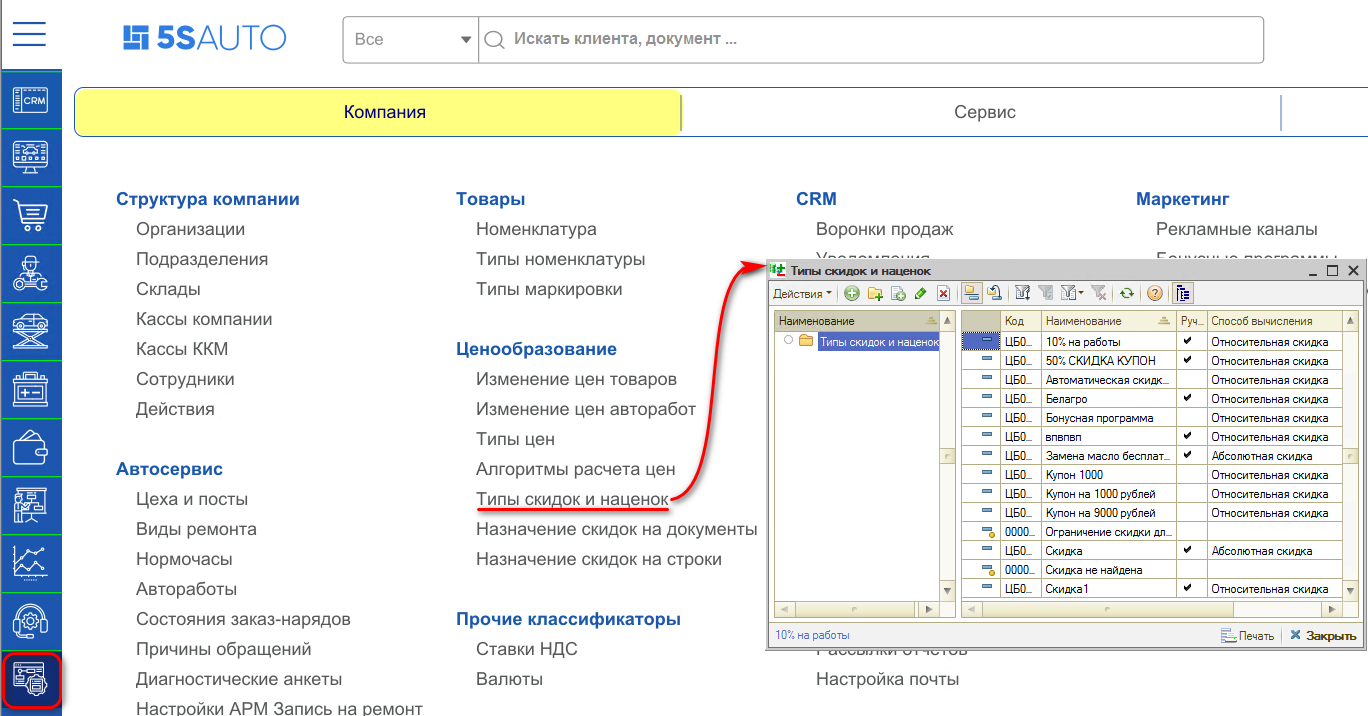
Task: Click the green Refresh icon
Action: pyautogui.click(x=1127, y=293)
